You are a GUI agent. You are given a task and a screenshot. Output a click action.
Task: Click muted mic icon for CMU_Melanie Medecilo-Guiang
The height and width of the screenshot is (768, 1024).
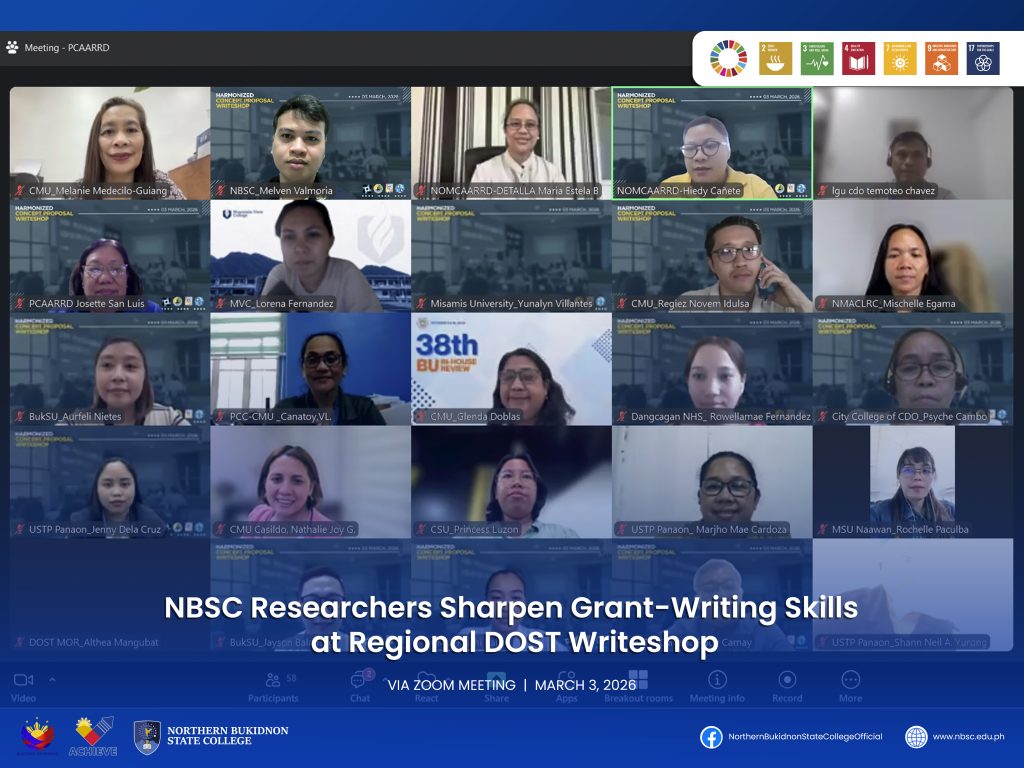(21, 191)
